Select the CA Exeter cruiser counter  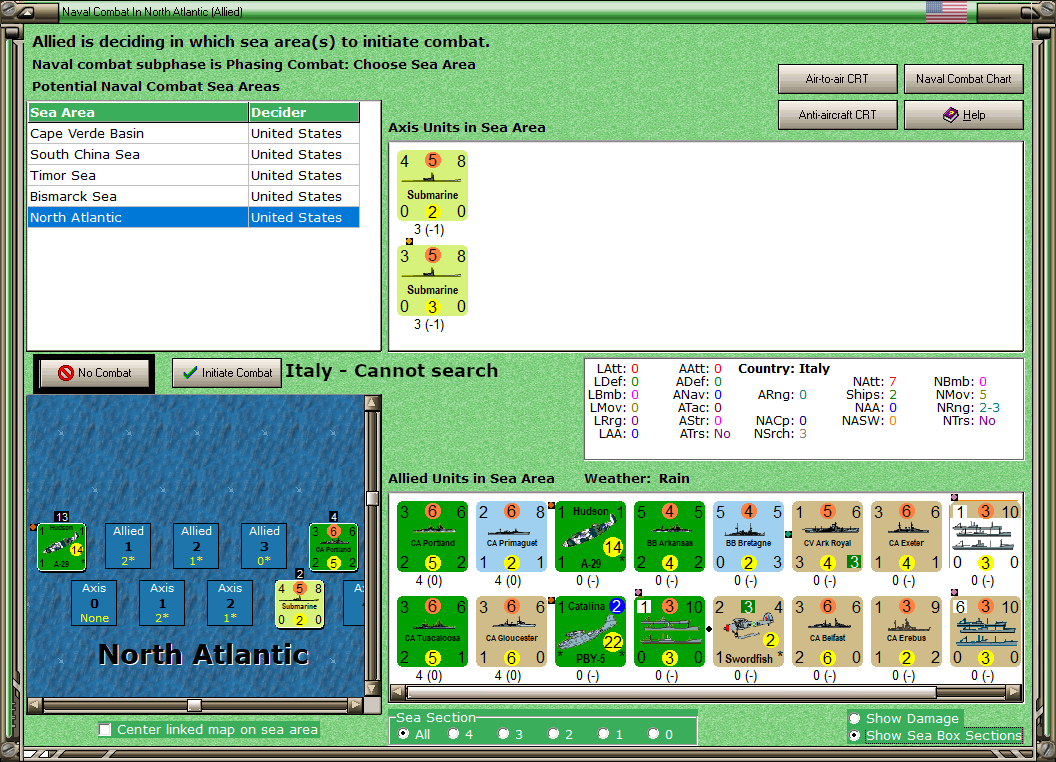click(906, 536)
